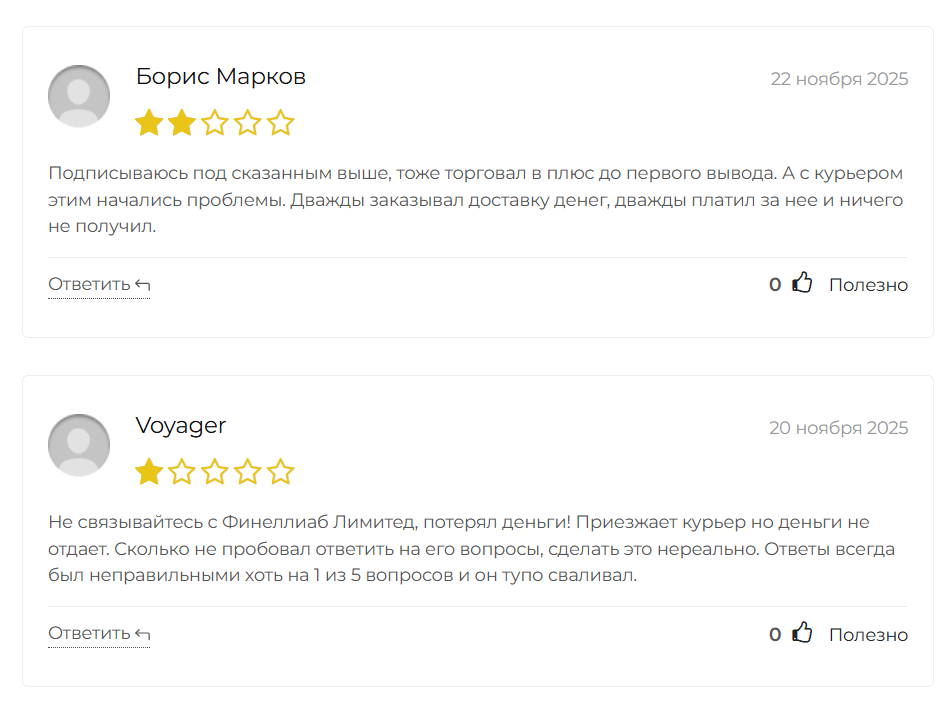Click the date 20 ноября 2025

[840, 427]
